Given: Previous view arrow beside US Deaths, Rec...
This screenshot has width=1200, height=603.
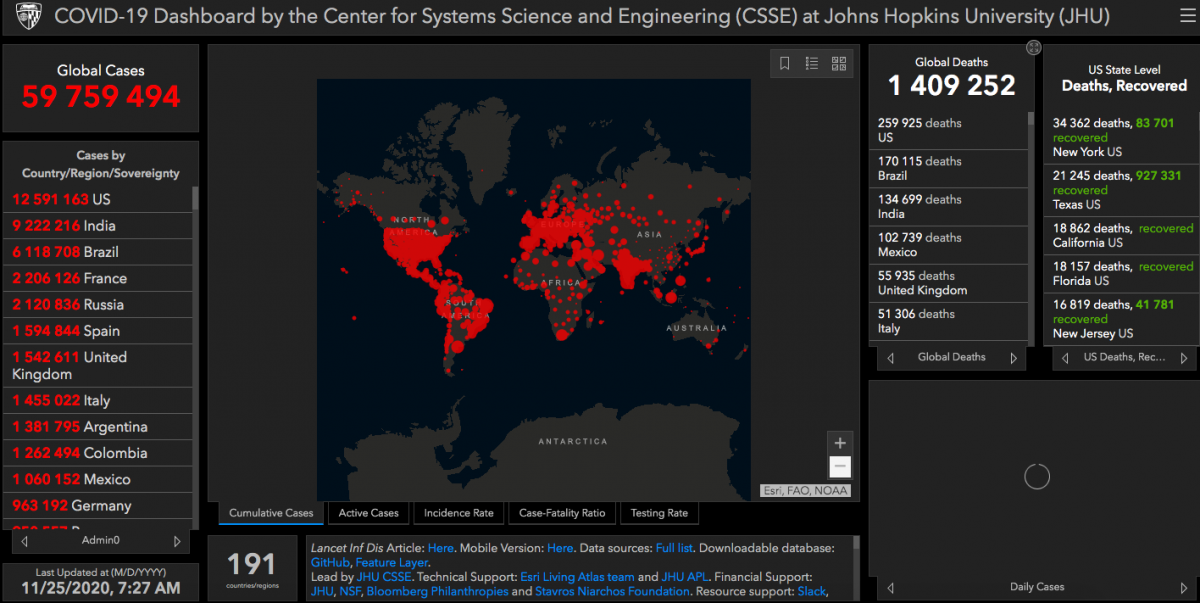Looking at the screenshot, I should point(1065,357).
